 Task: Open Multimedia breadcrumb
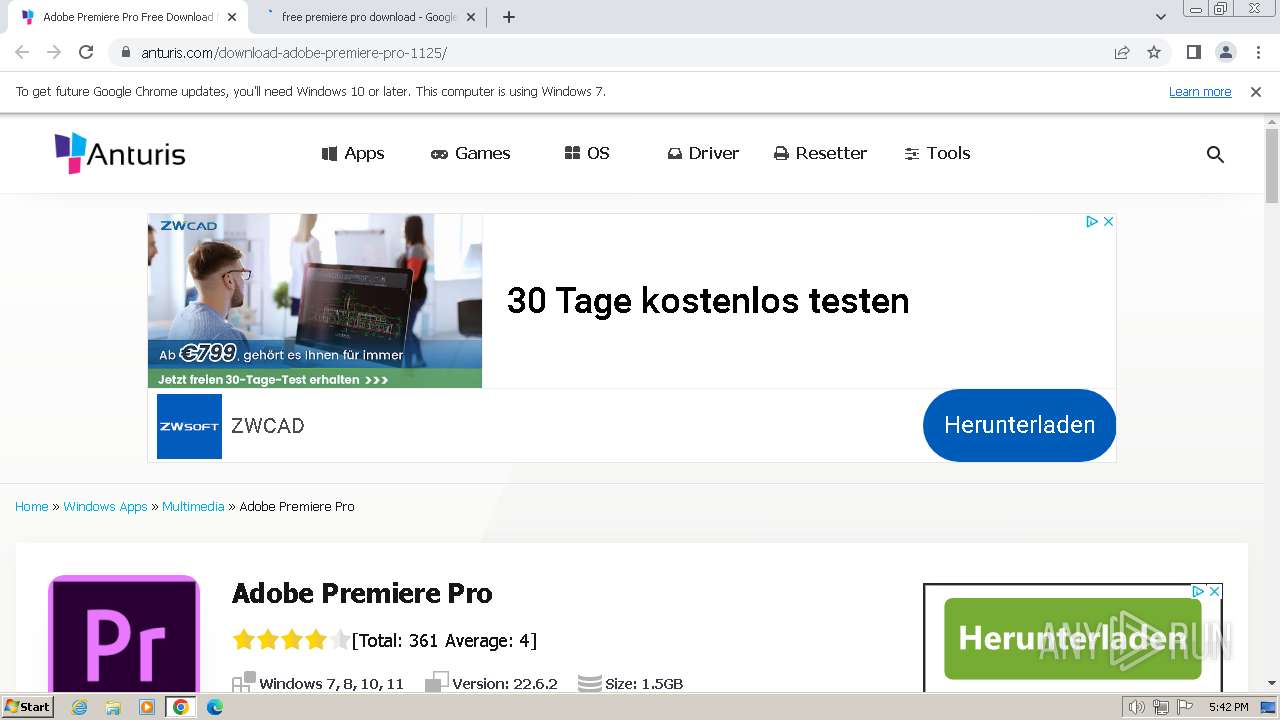(x=193, y=506)
